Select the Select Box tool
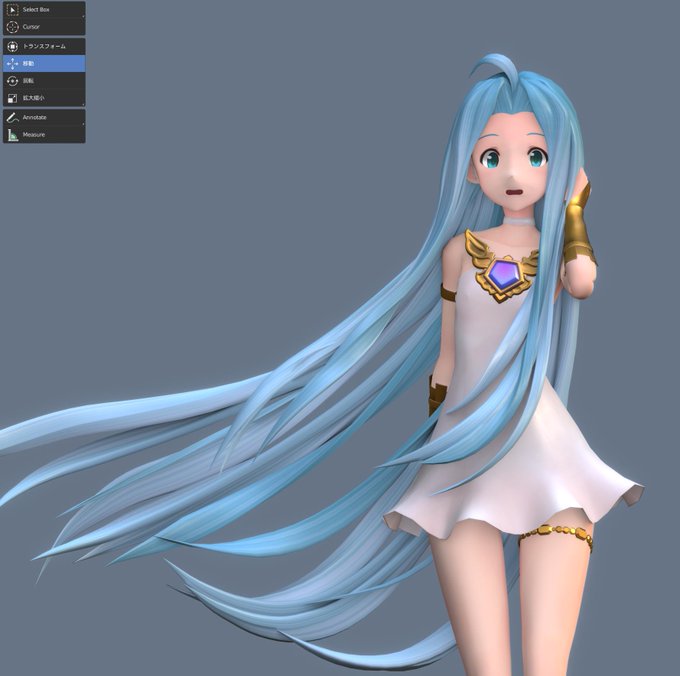This screenshot has height=676, width=680. (44, 10)
